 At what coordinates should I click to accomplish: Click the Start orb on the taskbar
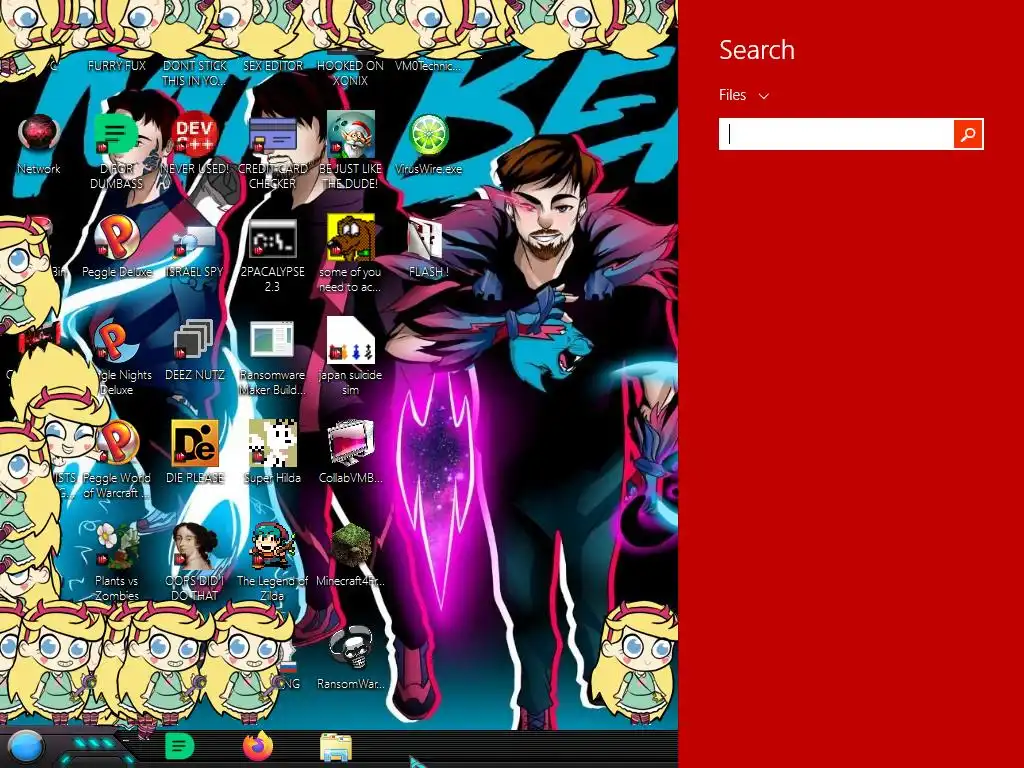pos(26,747)
